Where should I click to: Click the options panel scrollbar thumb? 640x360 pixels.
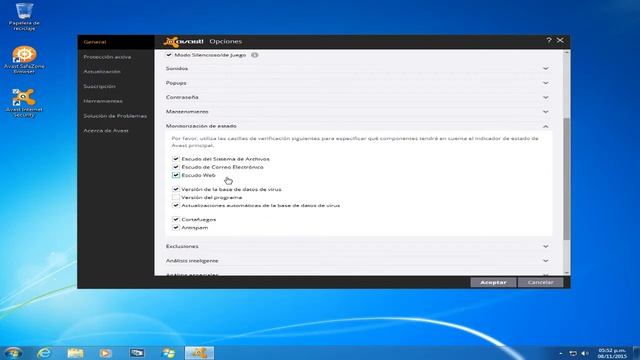click(567, 179)
